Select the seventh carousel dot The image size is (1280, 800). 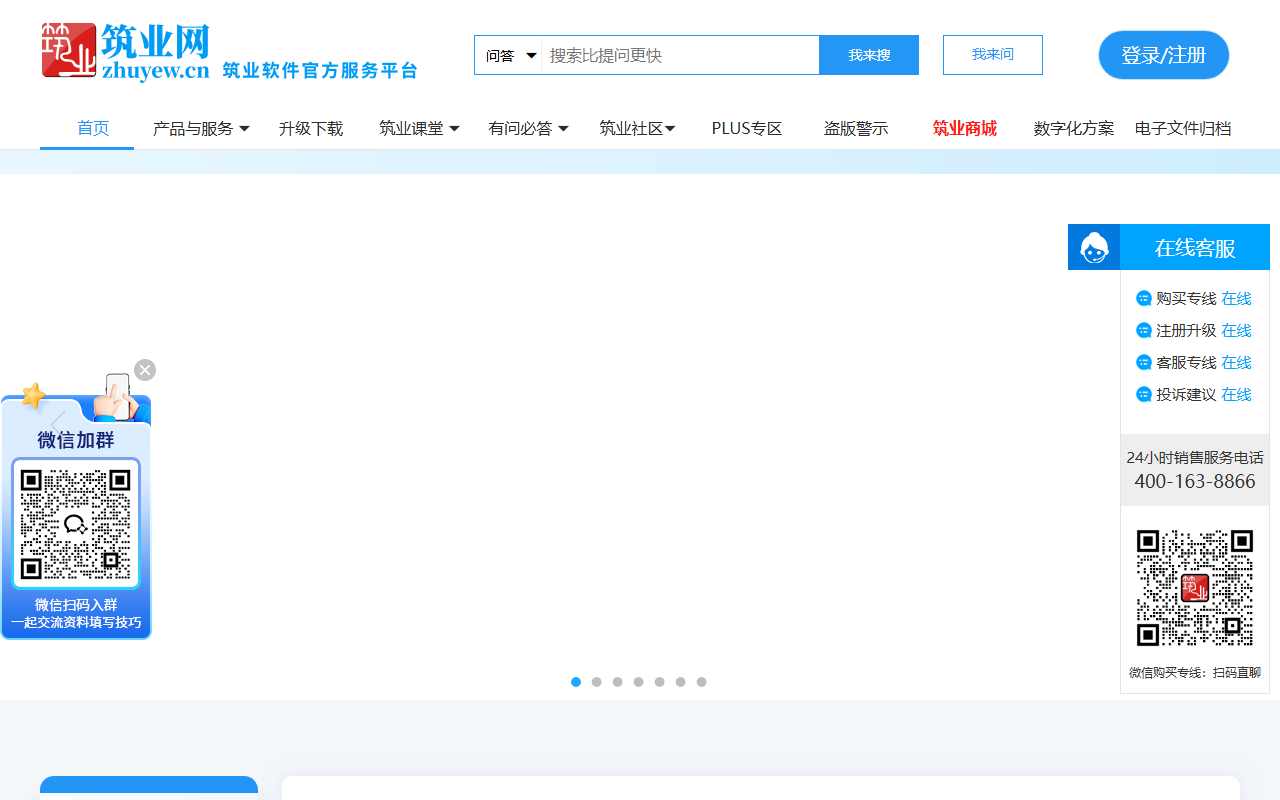(x=702, y=682)
